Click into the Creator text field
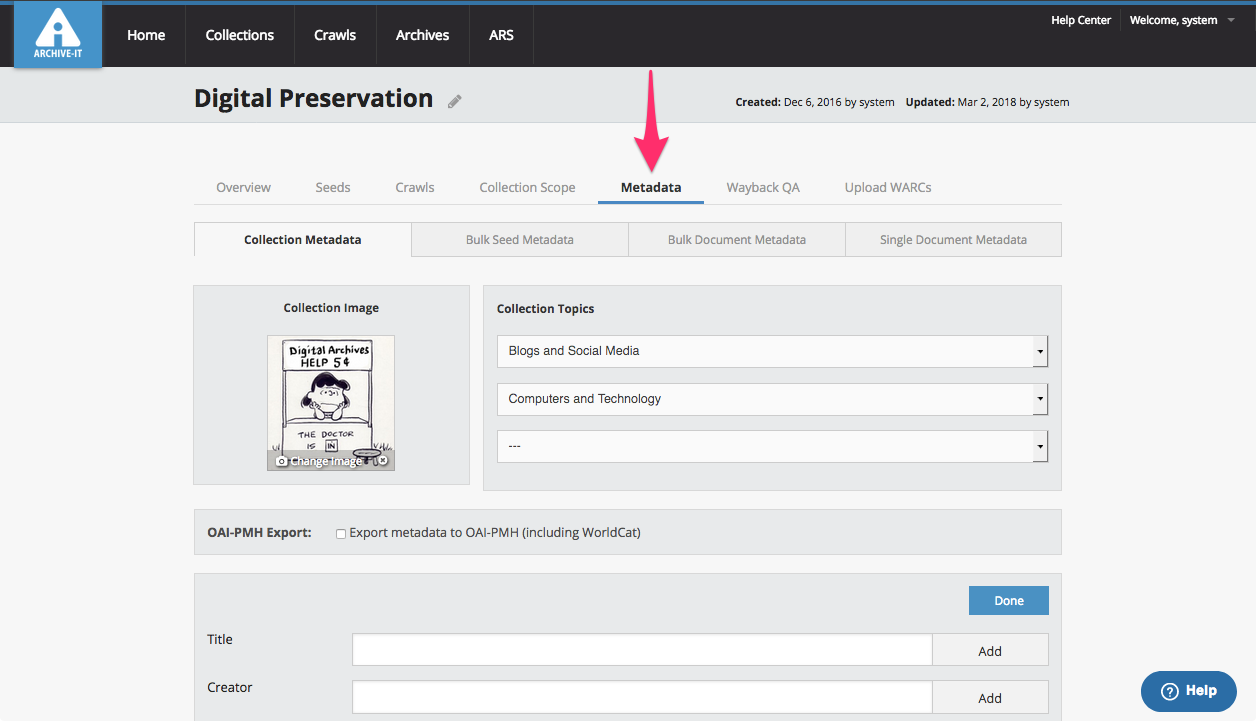Image resolution: width=1256 pixels, height=721 pixels. 641,697
